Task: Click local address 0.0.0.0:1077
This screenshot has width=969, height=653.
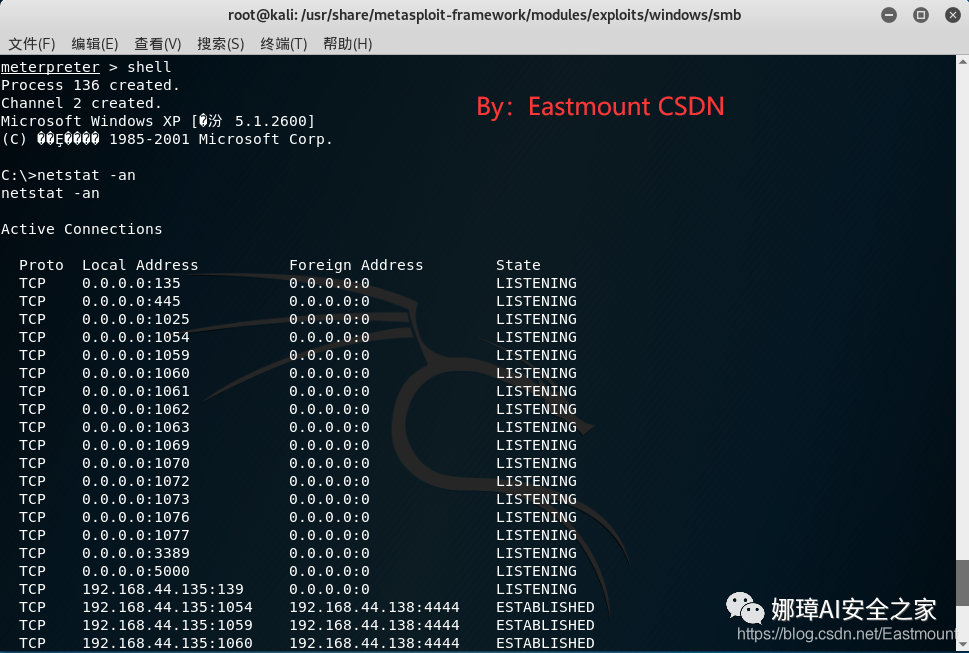Action: 135,535
